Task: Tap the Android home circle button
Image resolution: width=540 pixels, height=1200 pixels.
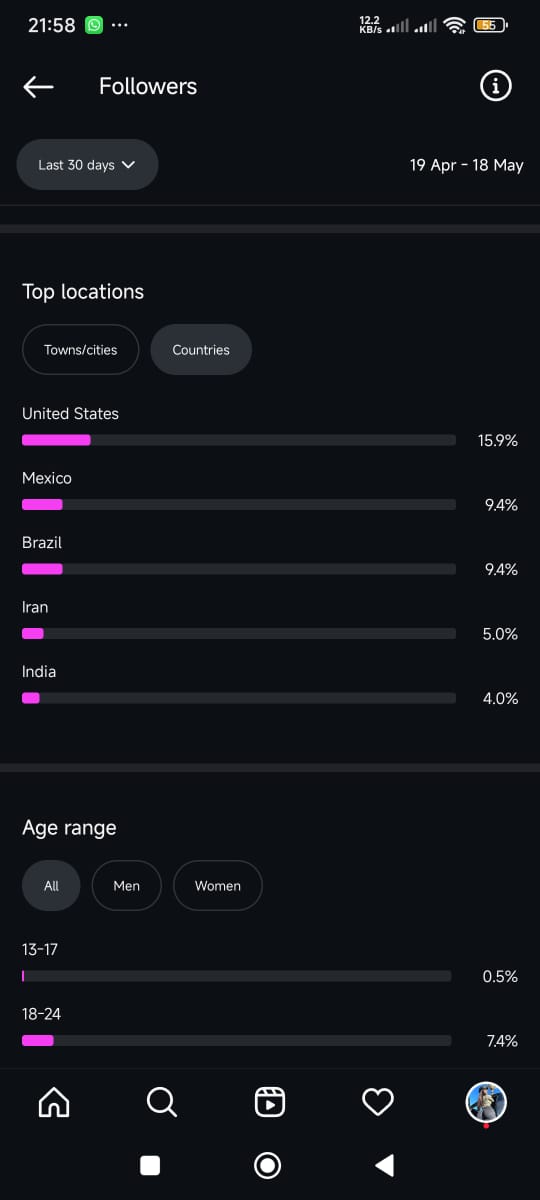Action: tap(268, 1165)
